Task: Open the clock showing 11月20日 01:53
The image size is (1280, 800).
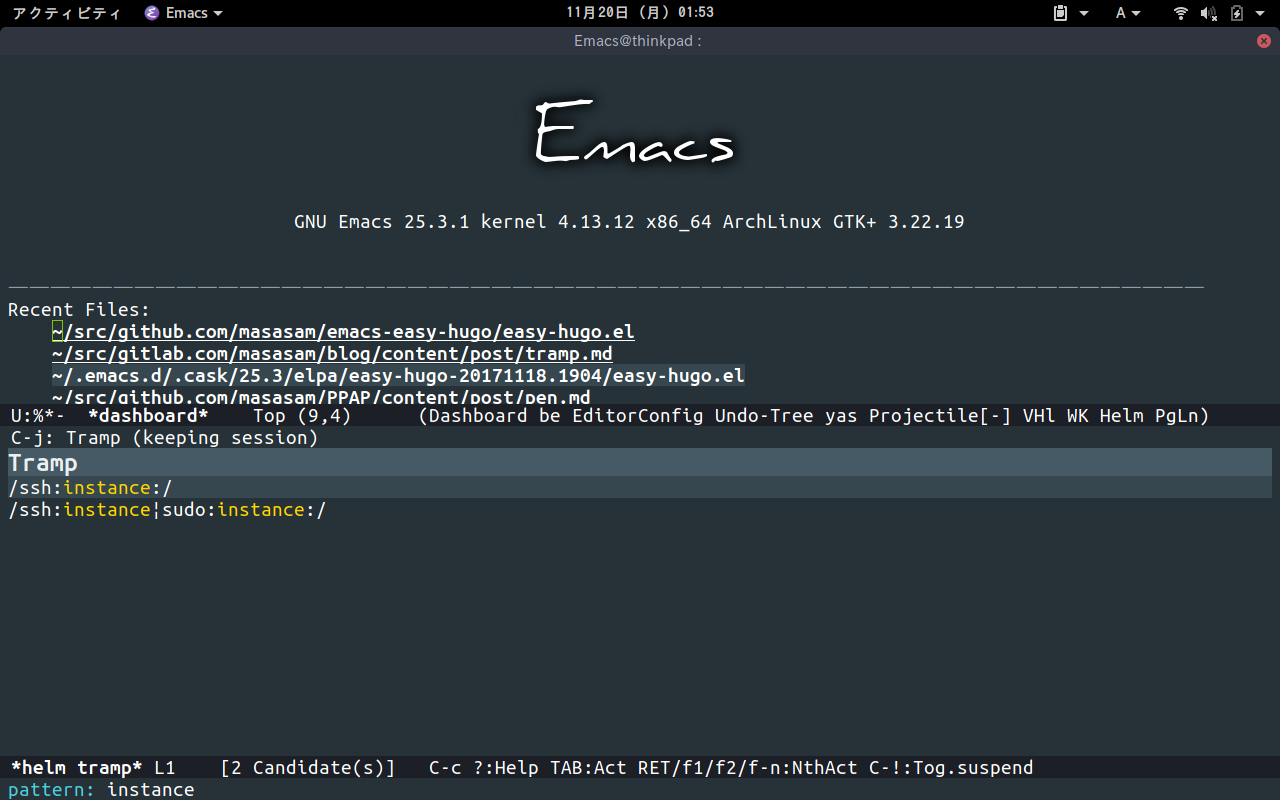Action: [x=640, y=13]
